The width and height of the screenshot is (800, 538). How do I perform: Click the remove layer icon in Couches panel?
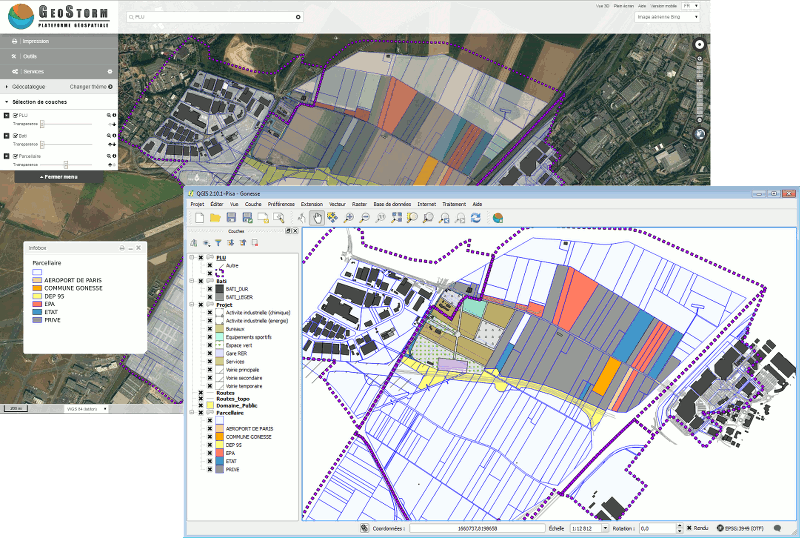coord(255,243)
